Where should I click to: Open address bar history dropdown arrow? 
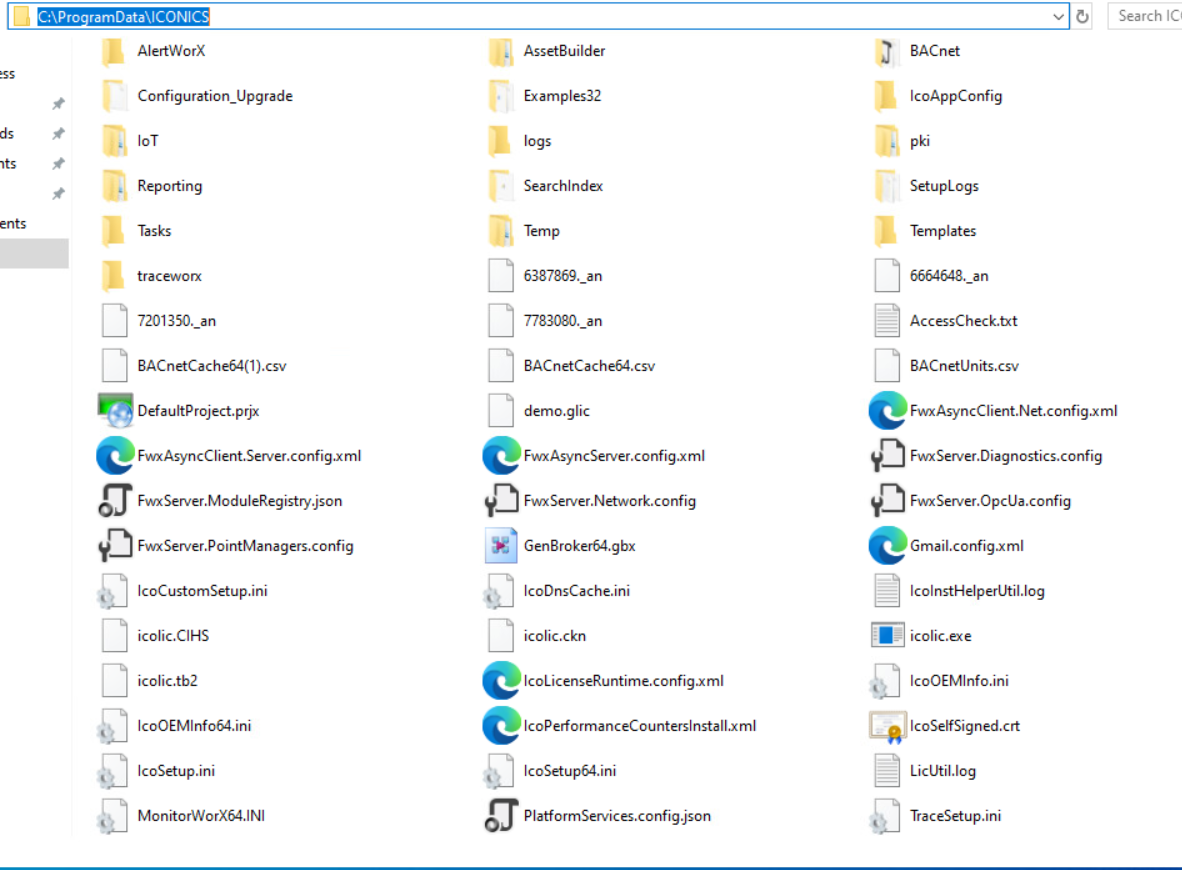click(1058, 17)
